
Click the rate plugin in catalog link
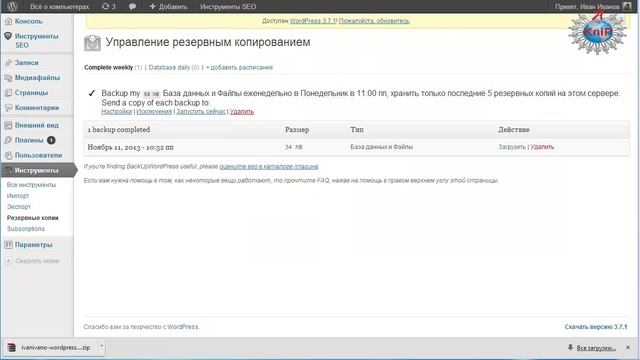coord(269,167)
